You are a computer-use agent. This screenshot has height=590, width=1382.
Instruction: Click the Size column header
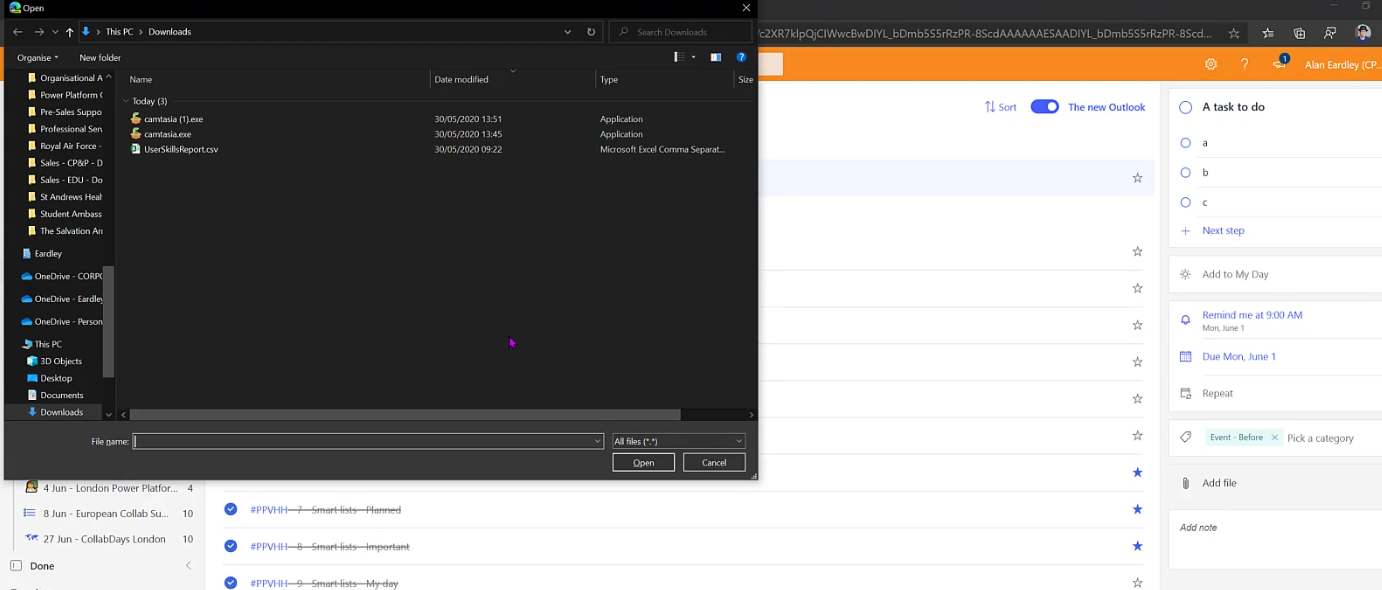click(745, 79)
